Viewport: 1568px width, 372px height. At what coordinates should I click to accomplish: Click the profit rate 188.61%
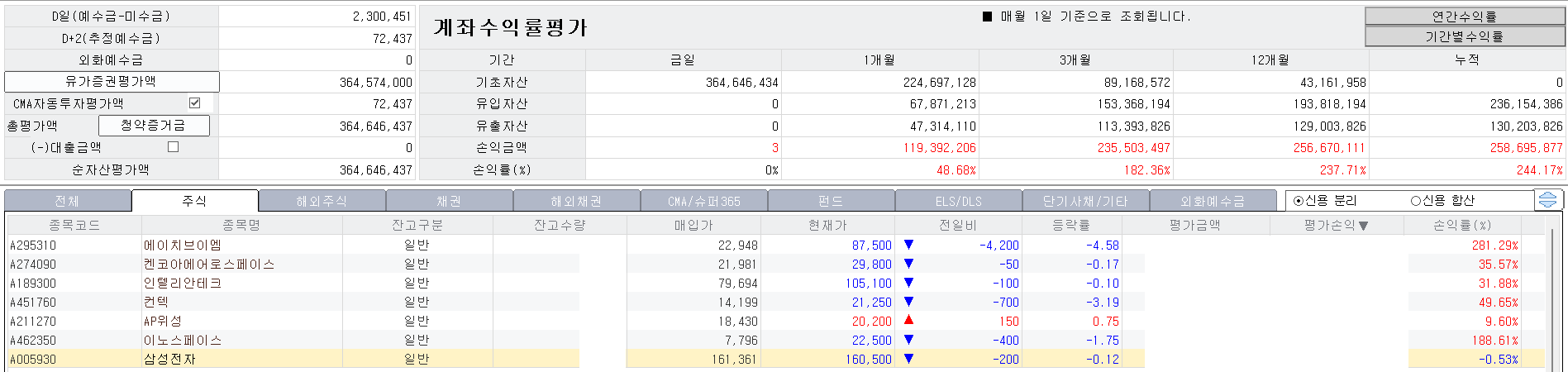pyautogui.click(x=1494, y=341)
